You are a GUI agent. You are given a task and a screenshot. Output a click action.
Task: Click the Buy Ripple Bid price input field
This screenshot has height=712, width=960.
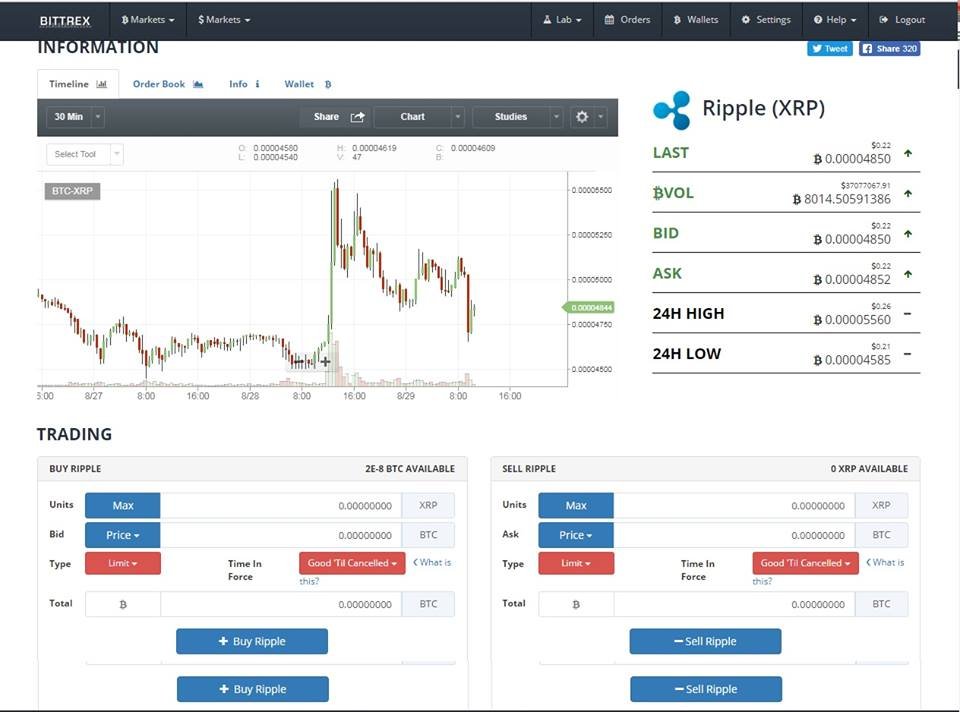click(280, 535)
